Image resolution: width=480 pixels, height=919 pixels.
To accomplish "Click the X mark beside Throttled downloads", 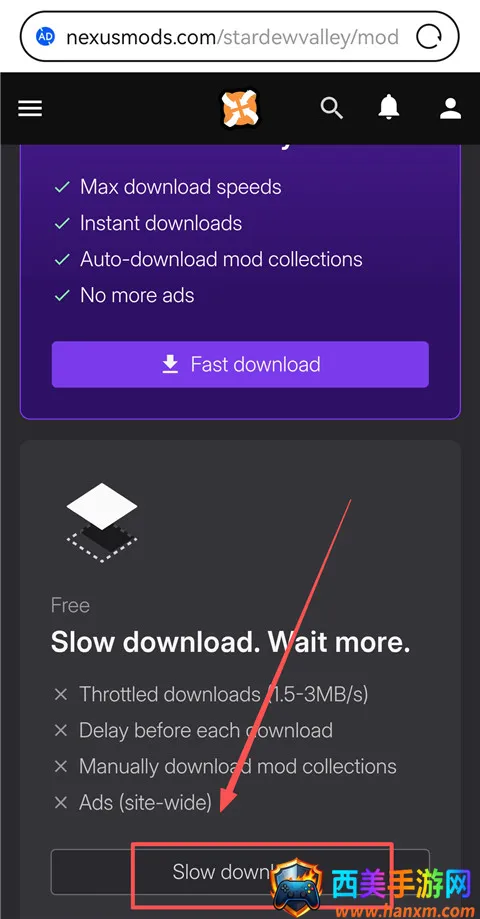I will (61, 695).
